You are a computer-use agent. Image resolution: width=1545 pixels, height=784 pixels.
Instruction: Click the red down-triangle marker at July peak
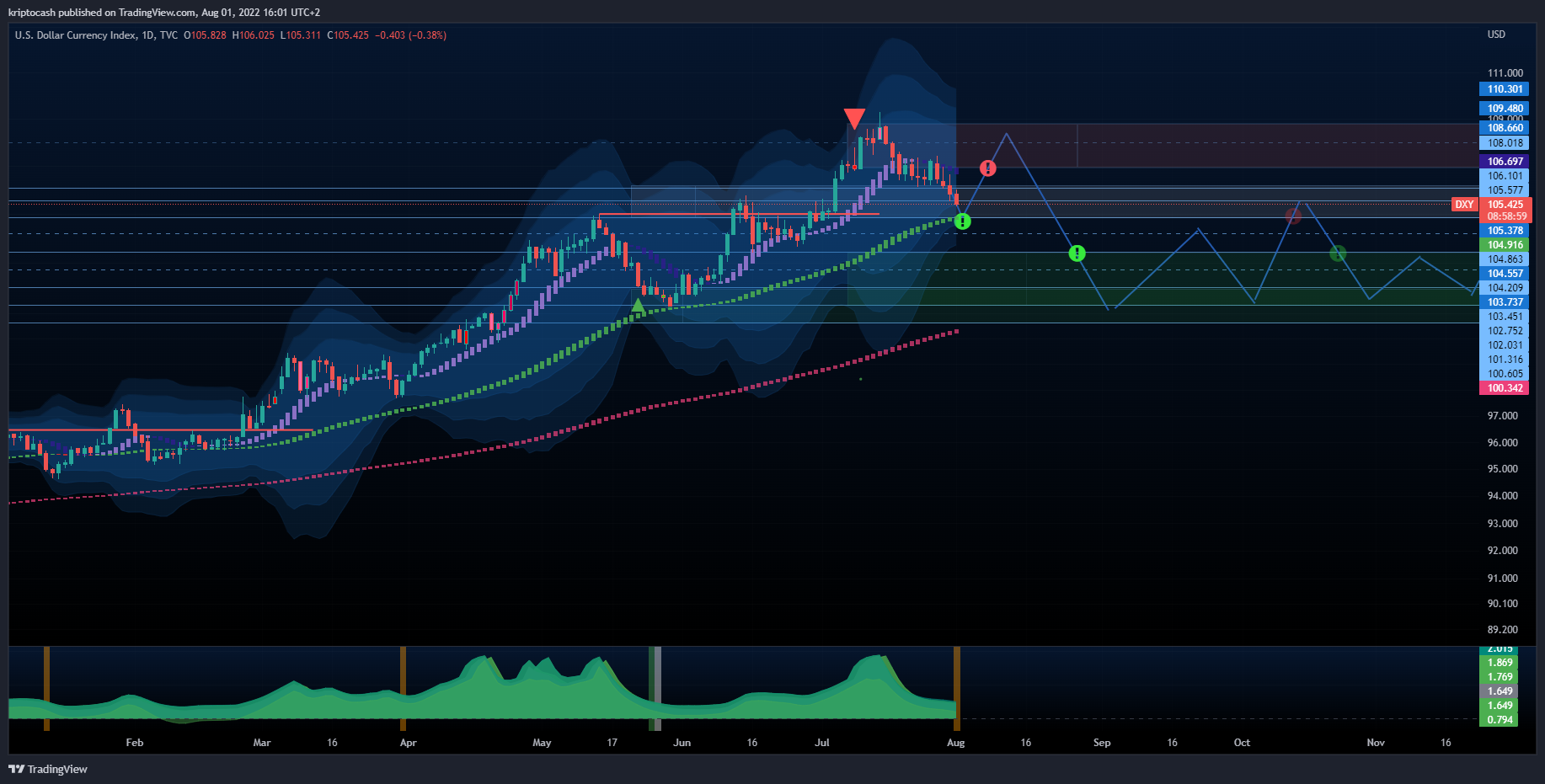[x=854, y=119]
